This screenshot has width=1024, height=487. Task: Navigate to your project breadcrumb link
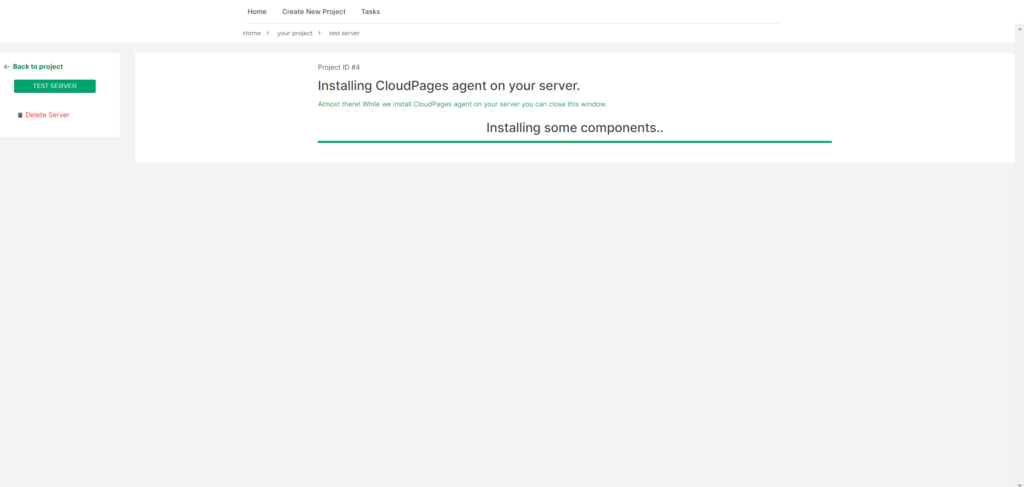pos(294,33)
